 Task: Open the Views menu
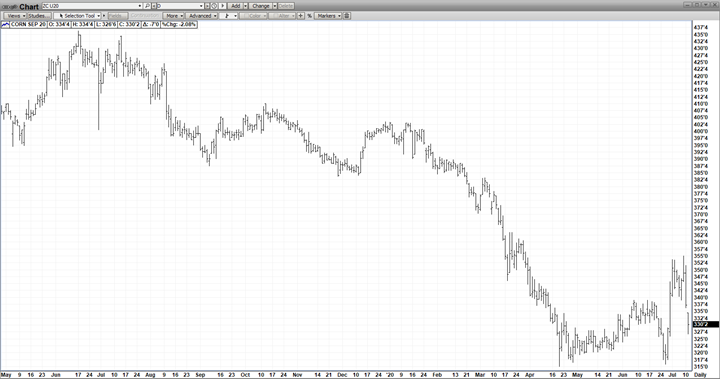pyautogui.click(x=15, y=16)
